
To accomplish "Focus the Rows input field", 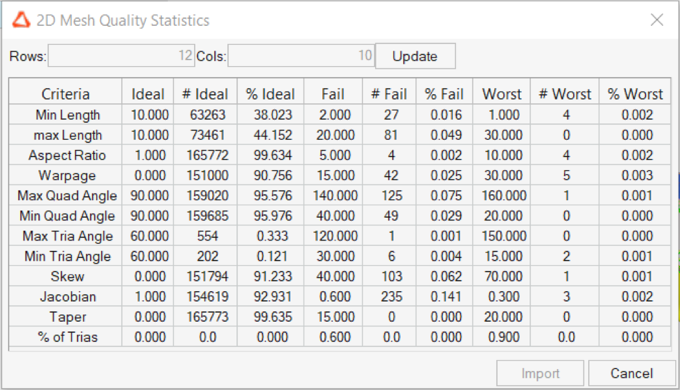I will (x=121, y=56).
